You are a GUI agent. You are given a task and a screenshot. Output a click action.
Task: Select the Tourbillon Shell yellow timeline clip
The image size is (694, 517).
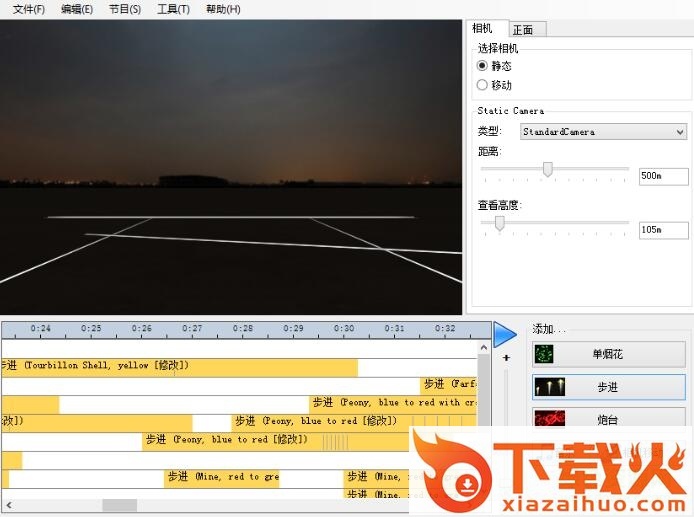click(179, 368)
